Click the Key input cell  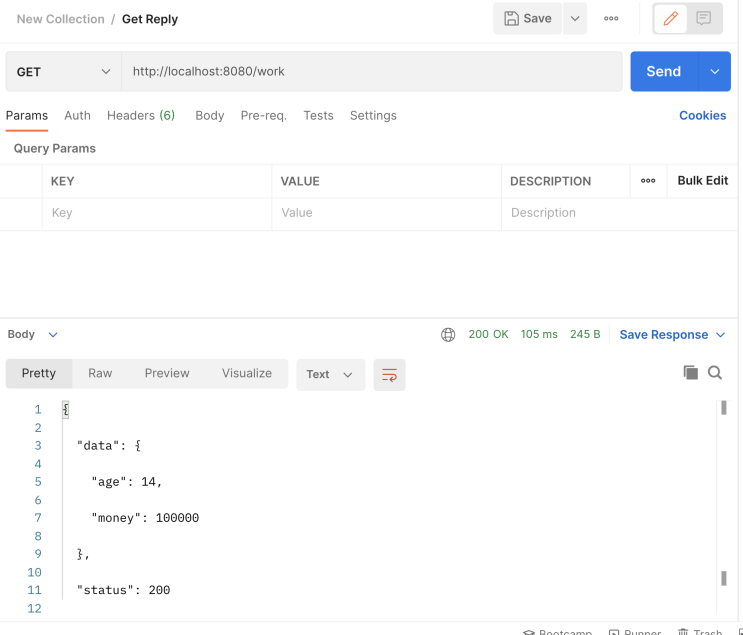click(x=157, y=213)
